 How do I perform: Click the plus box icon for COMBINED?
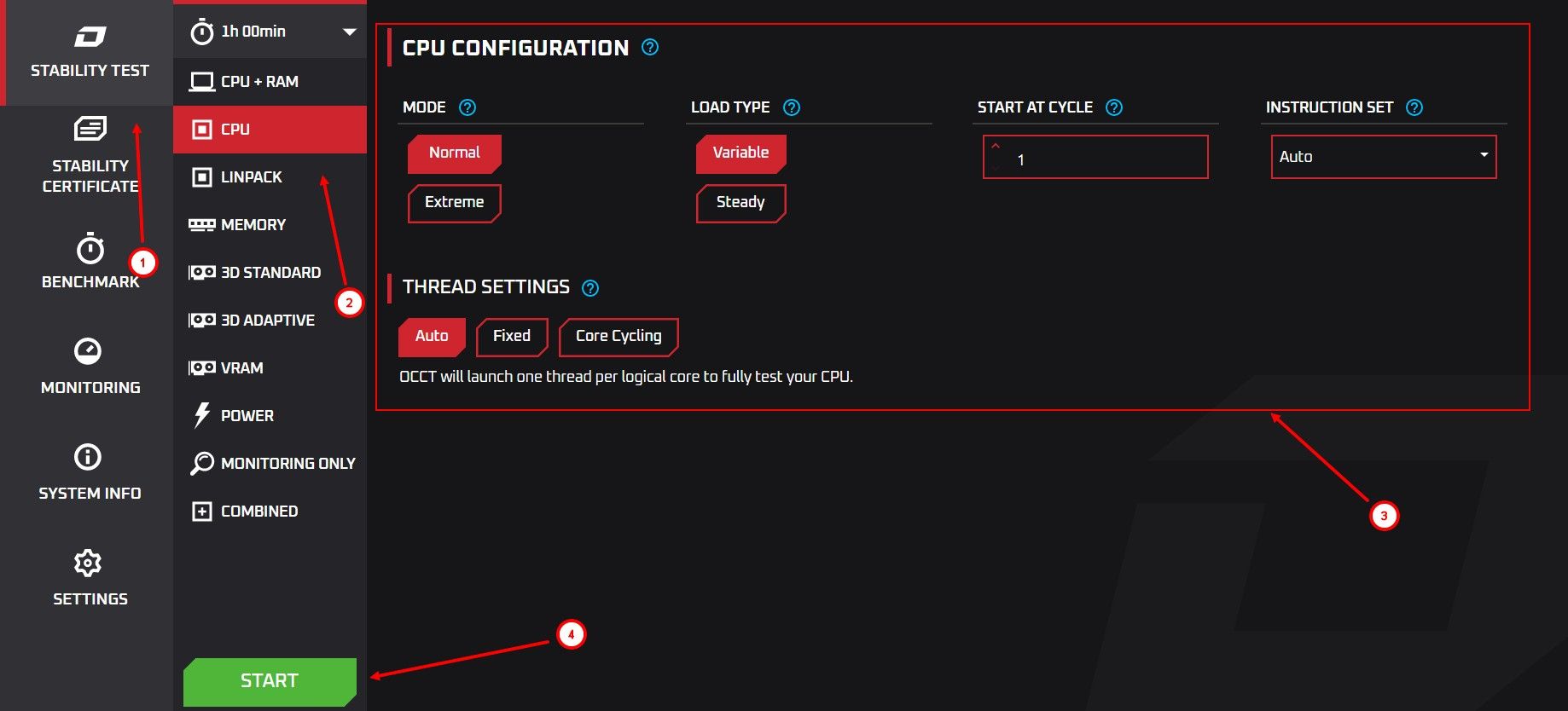pyautogui.click(x=202, y=512)
